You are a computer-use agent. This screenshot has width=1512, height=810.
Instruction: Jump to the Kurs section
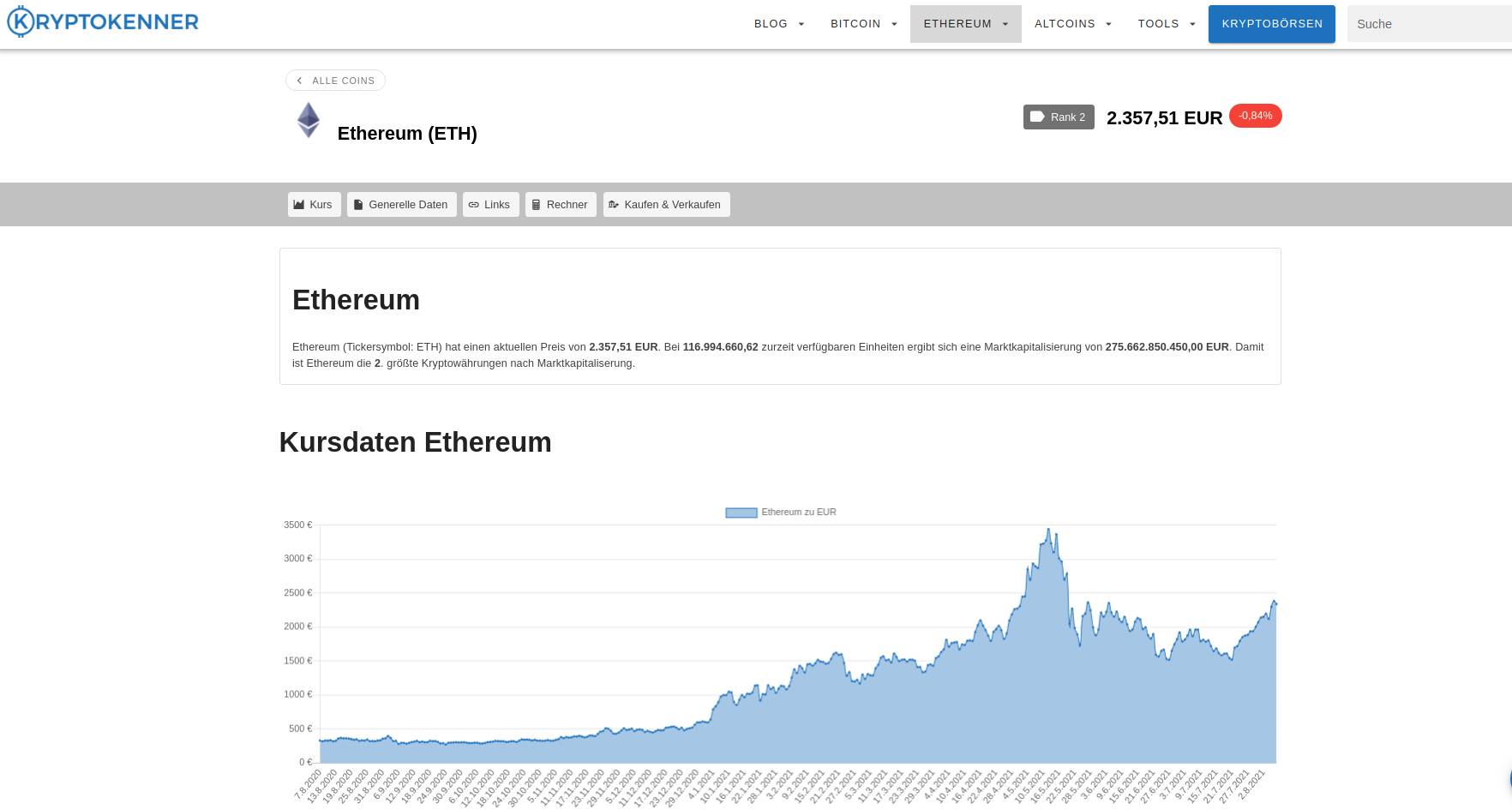pos(314,204)
